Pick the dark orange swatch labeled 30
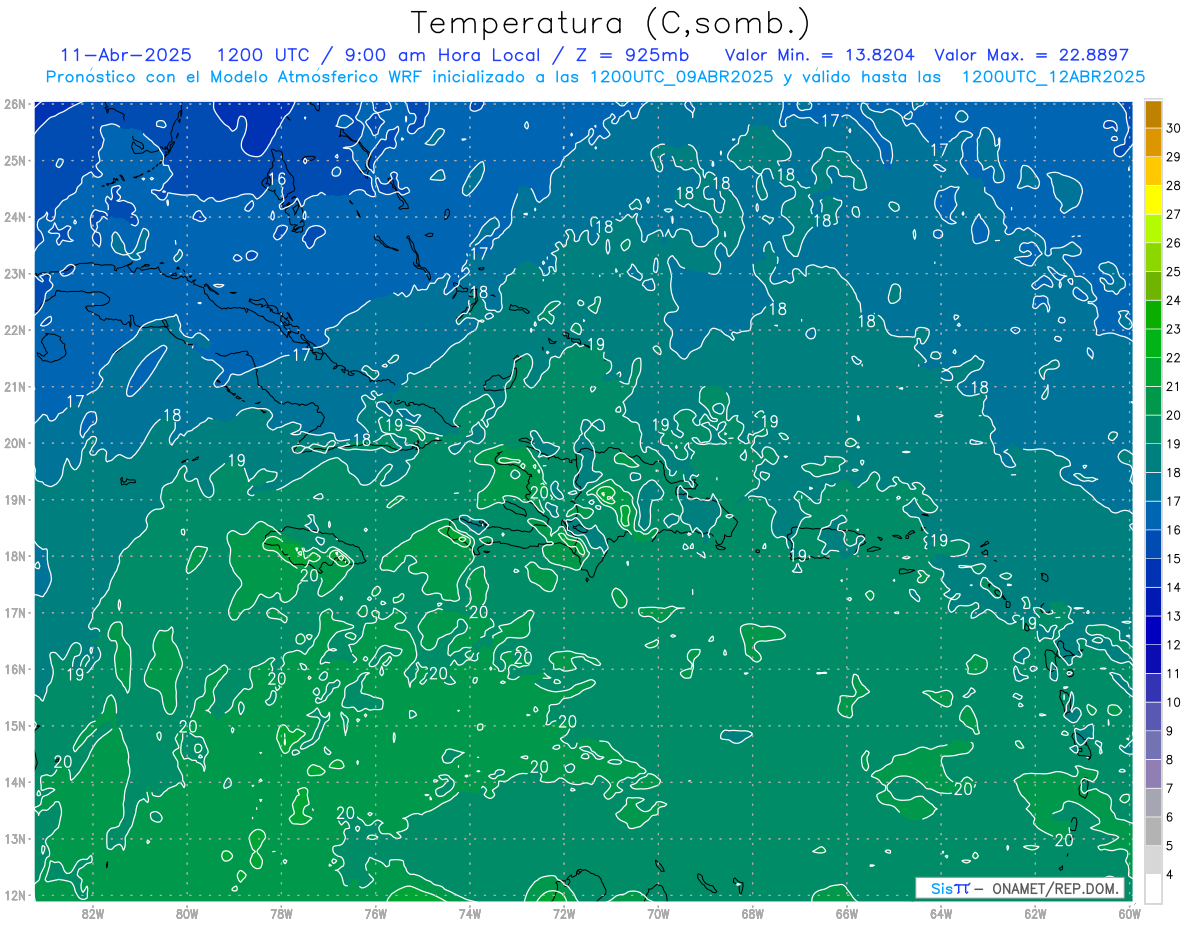 click(1153, 115)
